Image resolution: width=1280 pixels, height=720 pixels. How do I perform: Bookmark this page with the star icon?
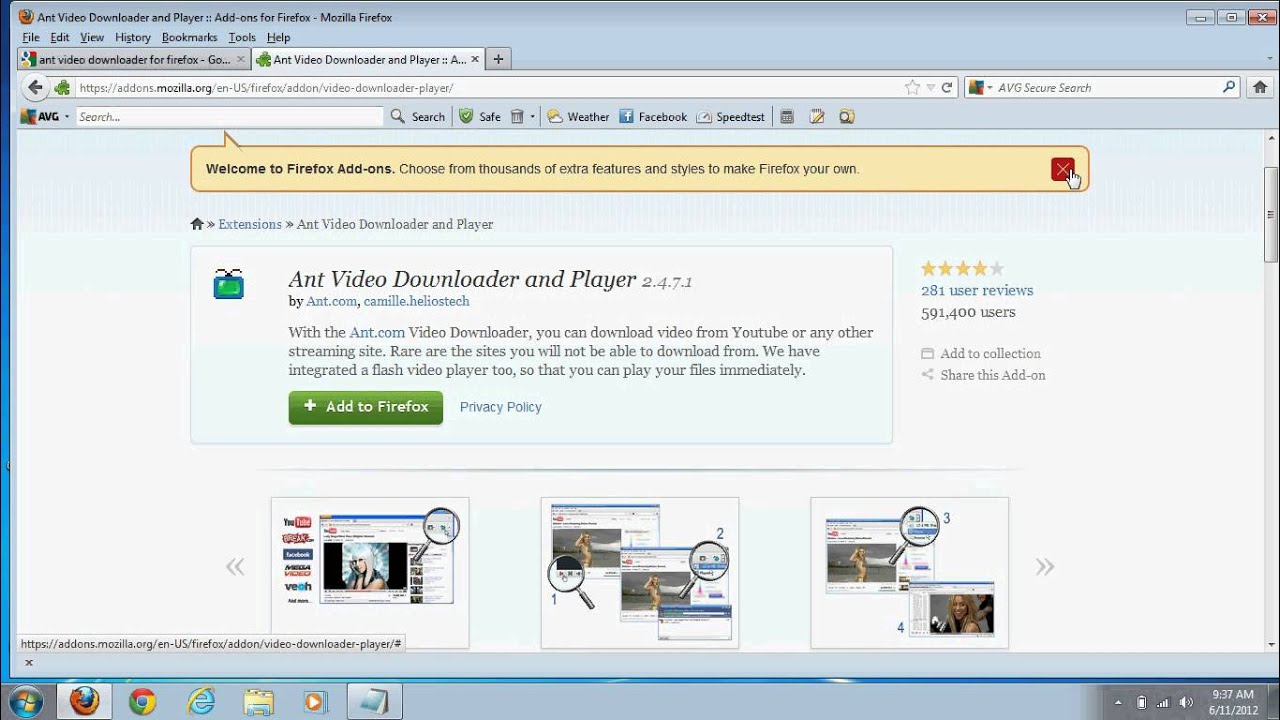coord(912,87)
